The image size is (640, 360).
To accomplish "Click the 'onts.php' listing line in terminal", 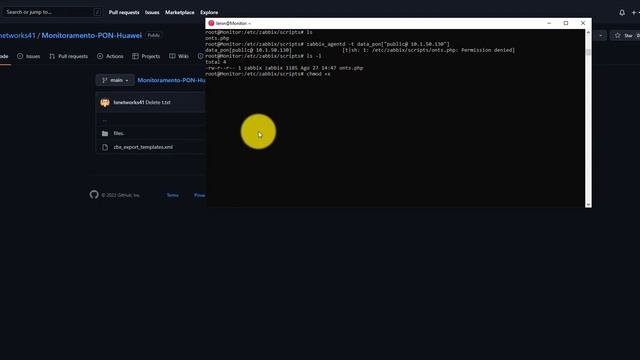I will click(217, 38).
